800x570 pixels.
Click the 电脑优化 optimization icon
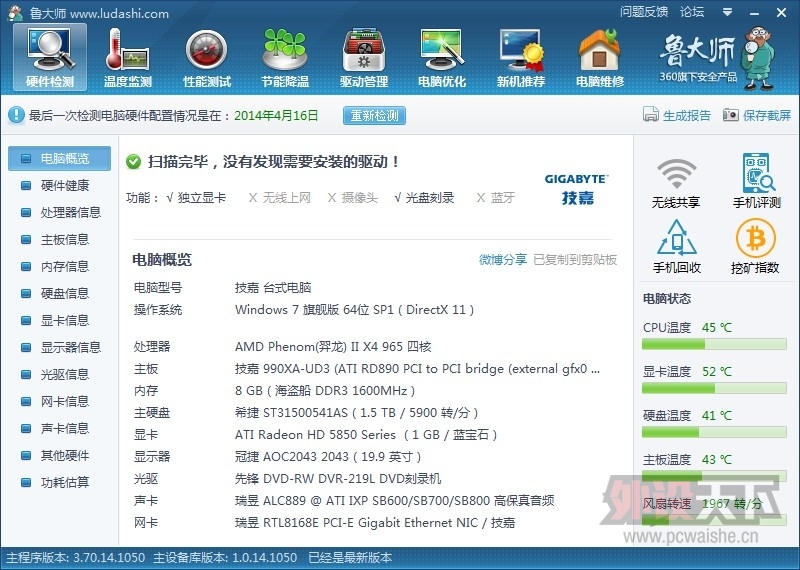point(442,56)
